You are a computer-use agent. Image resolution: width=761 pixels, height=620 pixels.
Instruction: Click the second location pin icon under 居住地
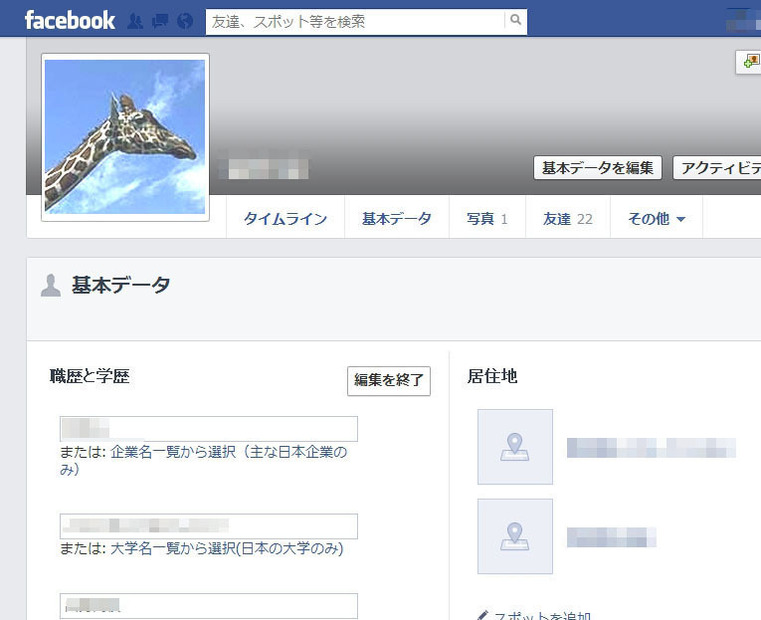[515, 536]
